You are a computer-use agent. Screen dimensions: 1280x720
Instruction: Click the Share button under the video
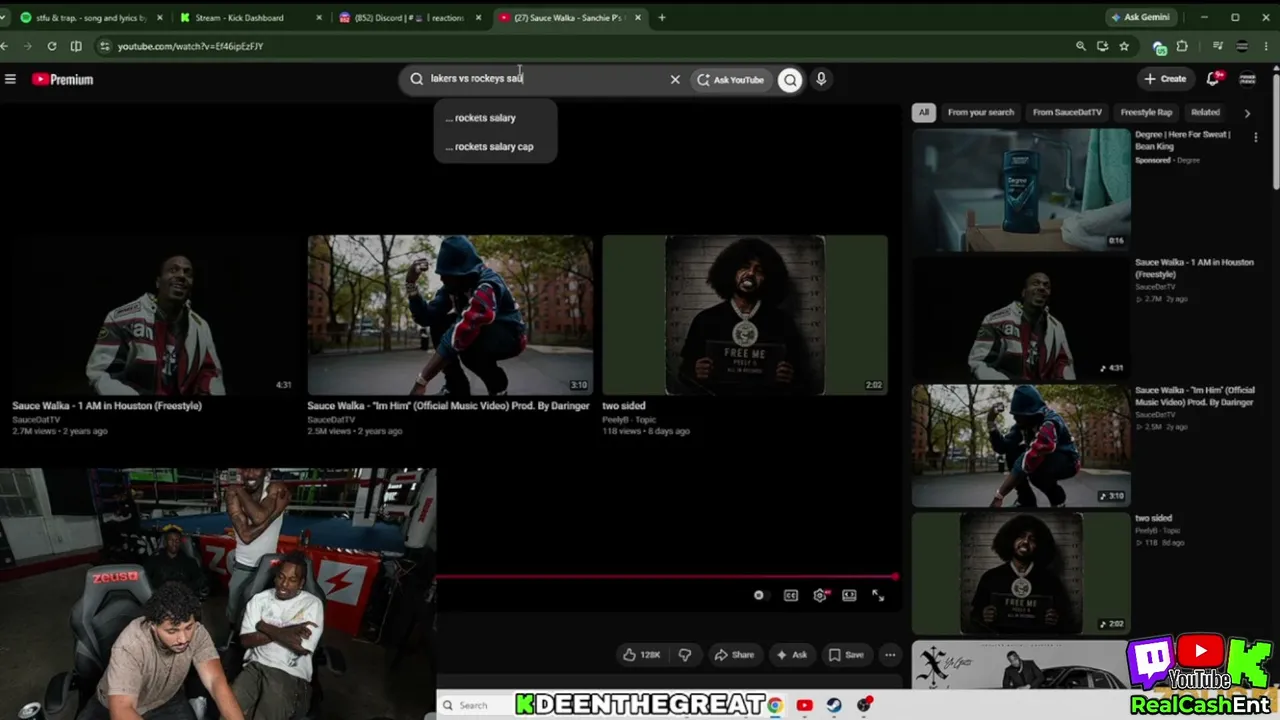pos(734,655)
